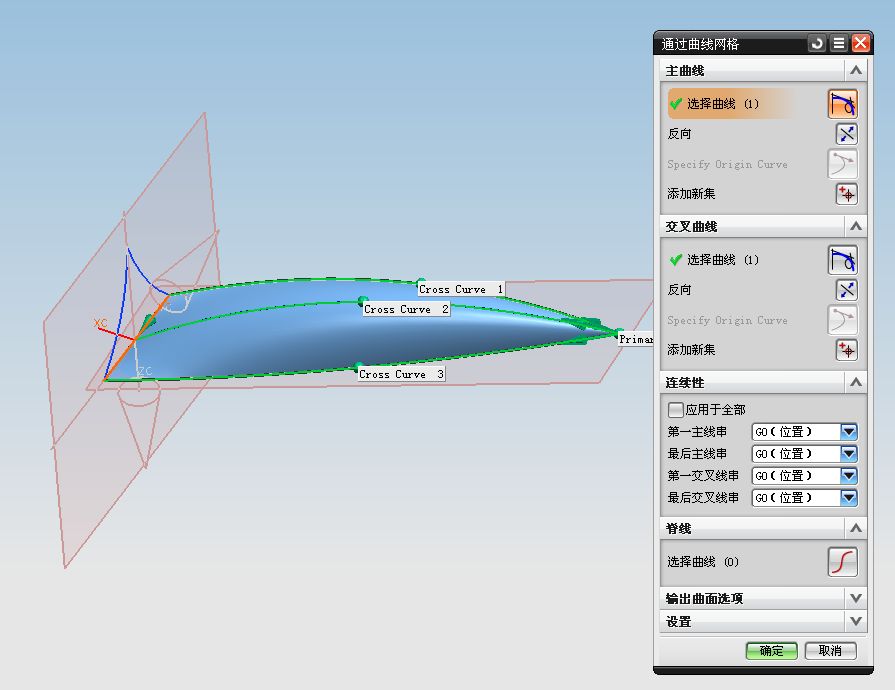Expand the 设置 section
The image size is (895, 690).
pos(856,621)
